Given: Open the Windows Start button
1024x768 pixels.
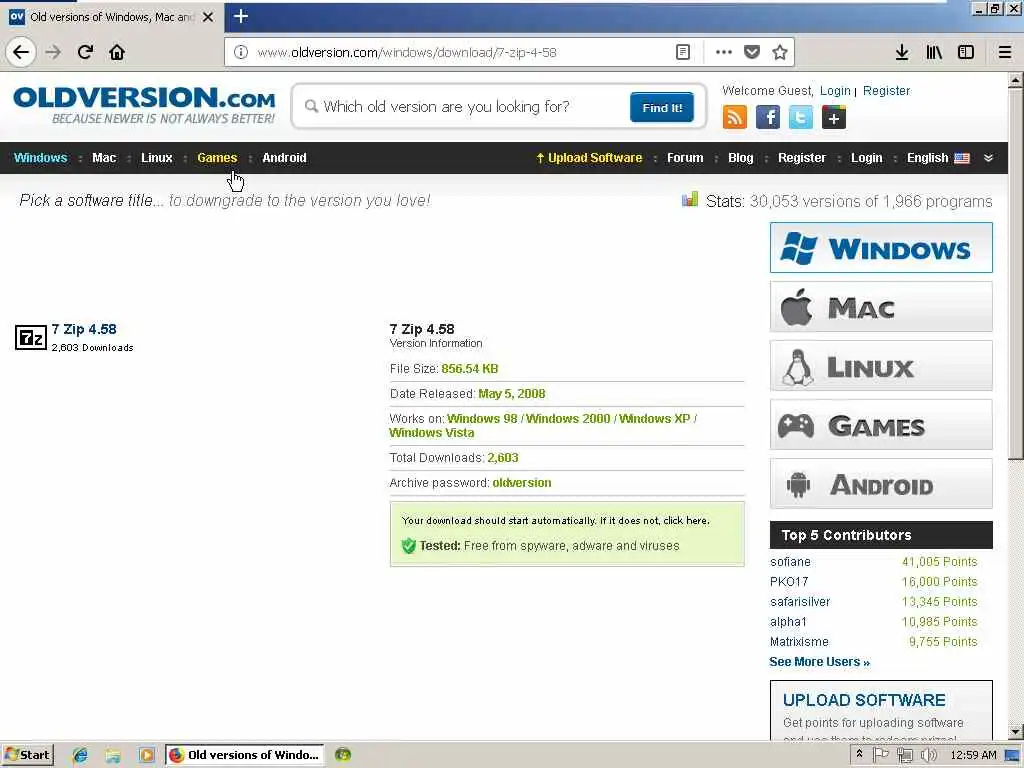Looking at the screenshot, I should coord(27,755).
